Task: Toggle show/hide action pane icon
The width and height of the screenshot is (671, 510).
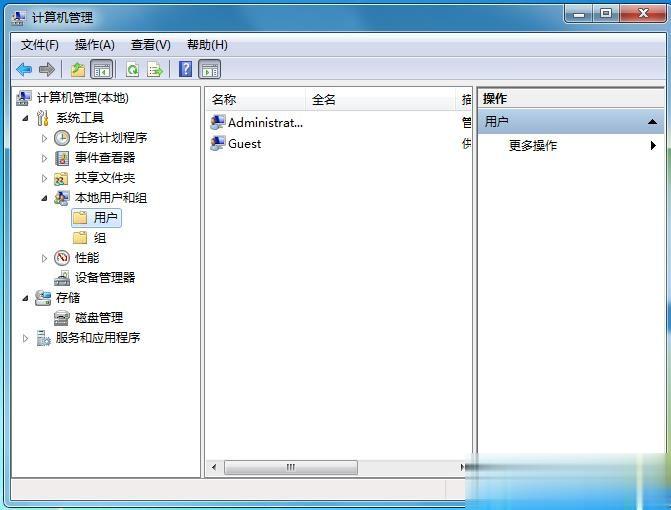Action: (x=210, y=69)
